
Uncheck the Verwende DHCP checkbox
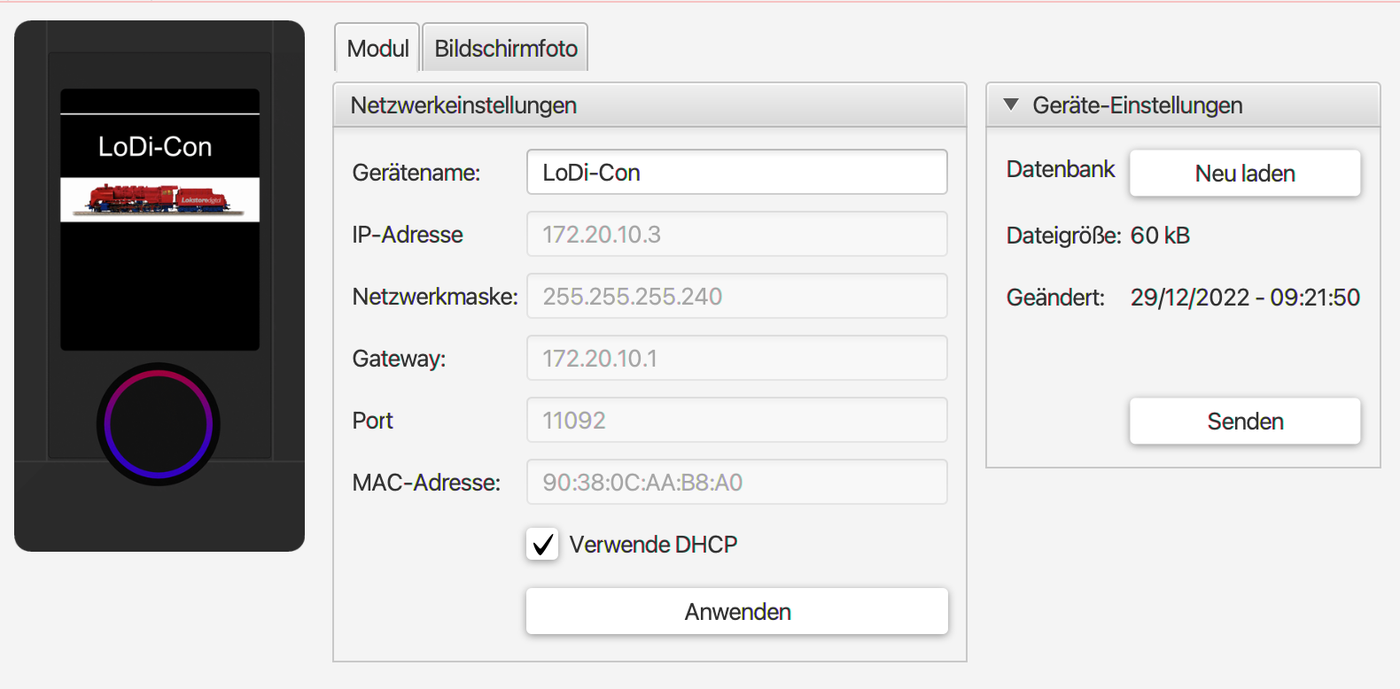pyautogui.click(x=542, y=545)
